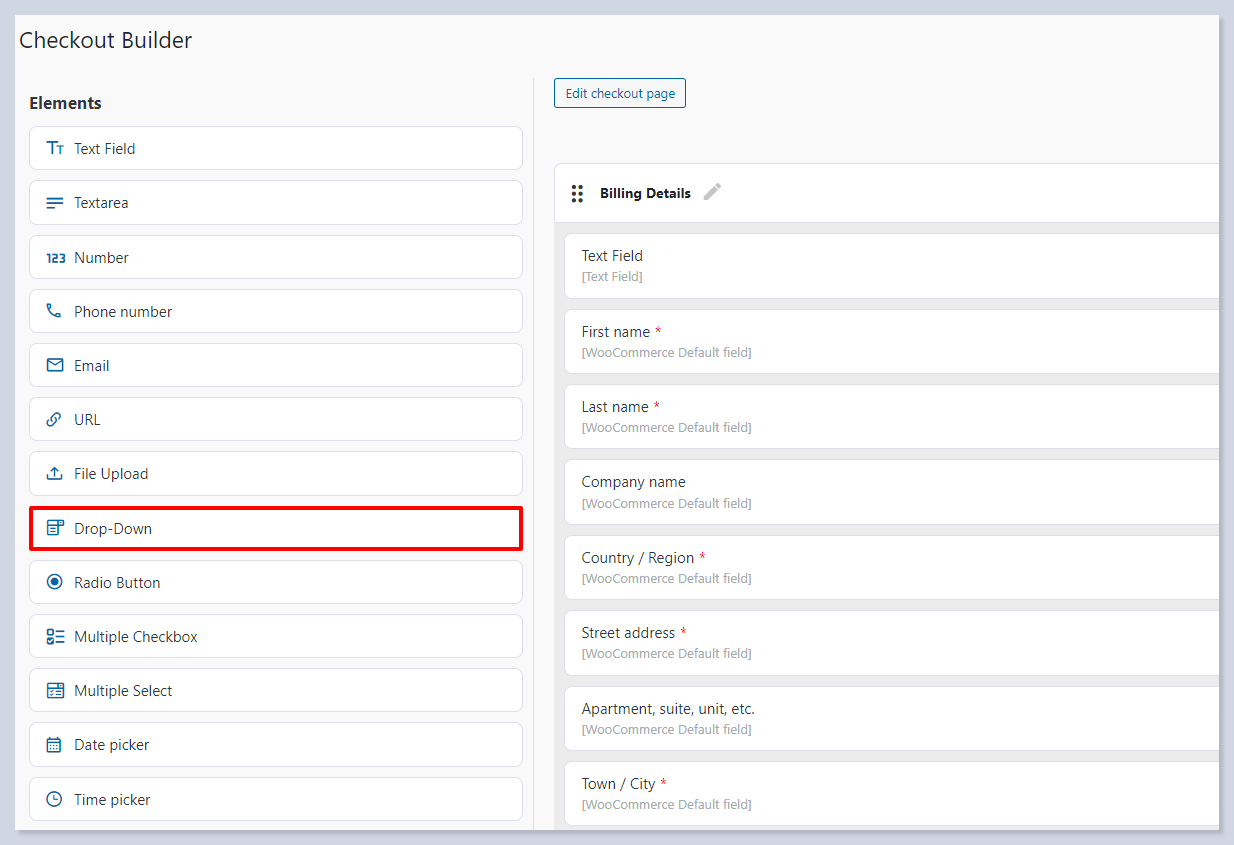The height and width of the screenshot is (845, 1234).
Task: Click the Text Field element icon
Action: click(55, 148)
